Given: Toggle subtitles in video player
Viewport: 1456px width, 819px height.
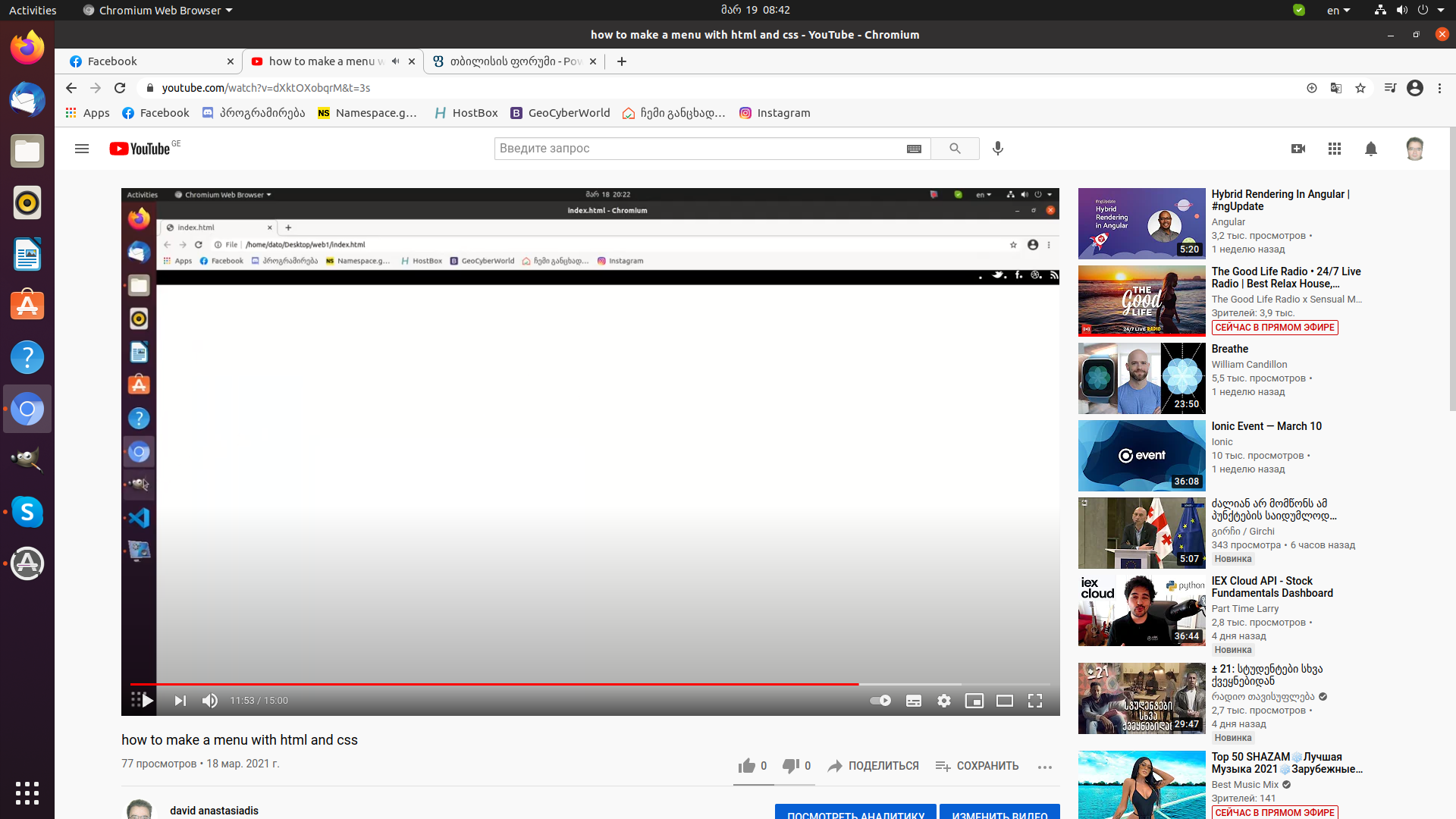Looking at the screenshot, I should 913,701.
